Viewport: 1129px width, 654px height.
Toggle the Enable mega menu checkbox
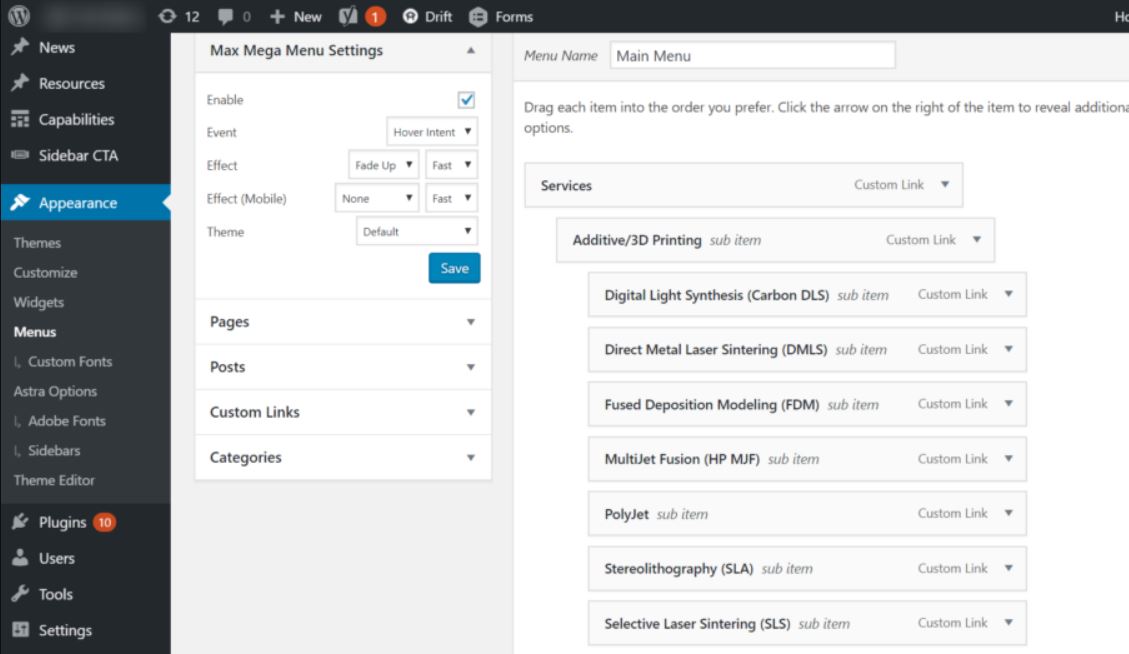coord(467,99)
